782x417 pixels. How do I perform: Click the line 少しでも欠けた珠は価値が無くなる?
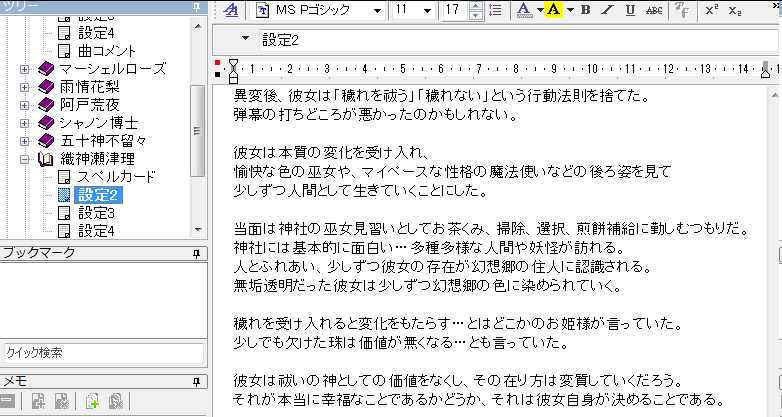coord(343,343)
